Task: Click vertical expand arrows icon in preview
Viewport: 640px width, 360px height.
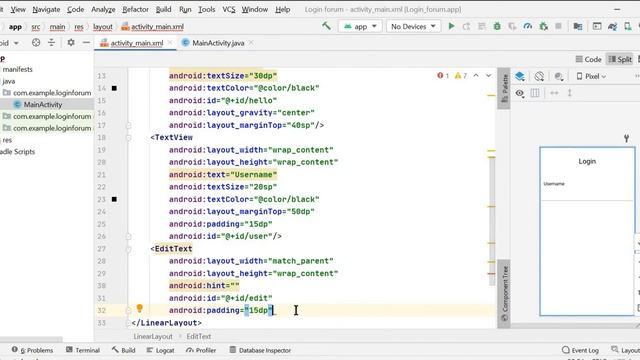Action: 570,93
